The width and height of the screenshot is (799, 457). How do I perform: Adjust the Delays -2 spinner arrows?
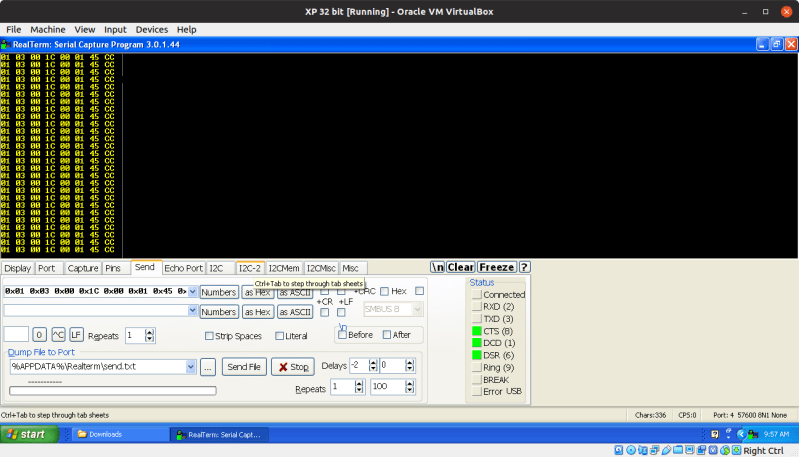[373, 365]
